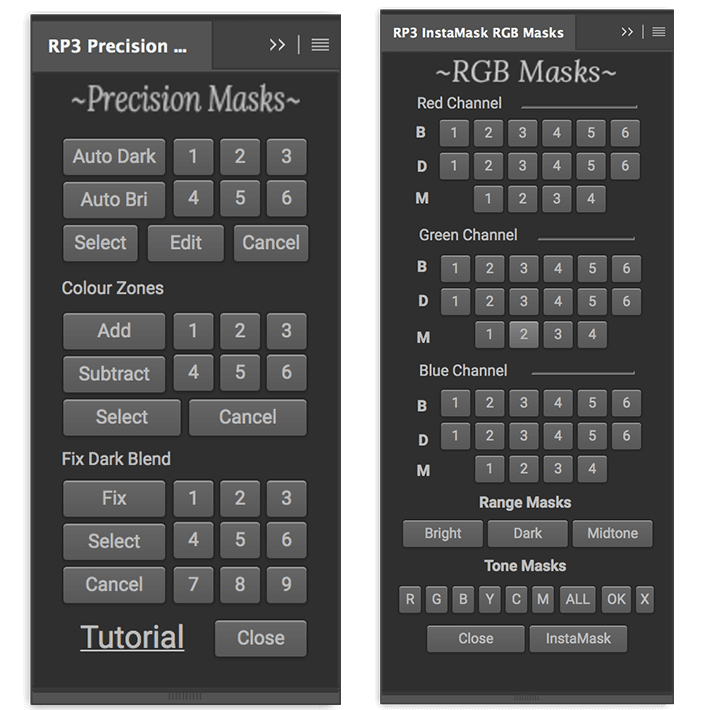This screenshot has width=710, height=710.
Task: Confirm tone mask with OK button
Action: coord(616,600)
